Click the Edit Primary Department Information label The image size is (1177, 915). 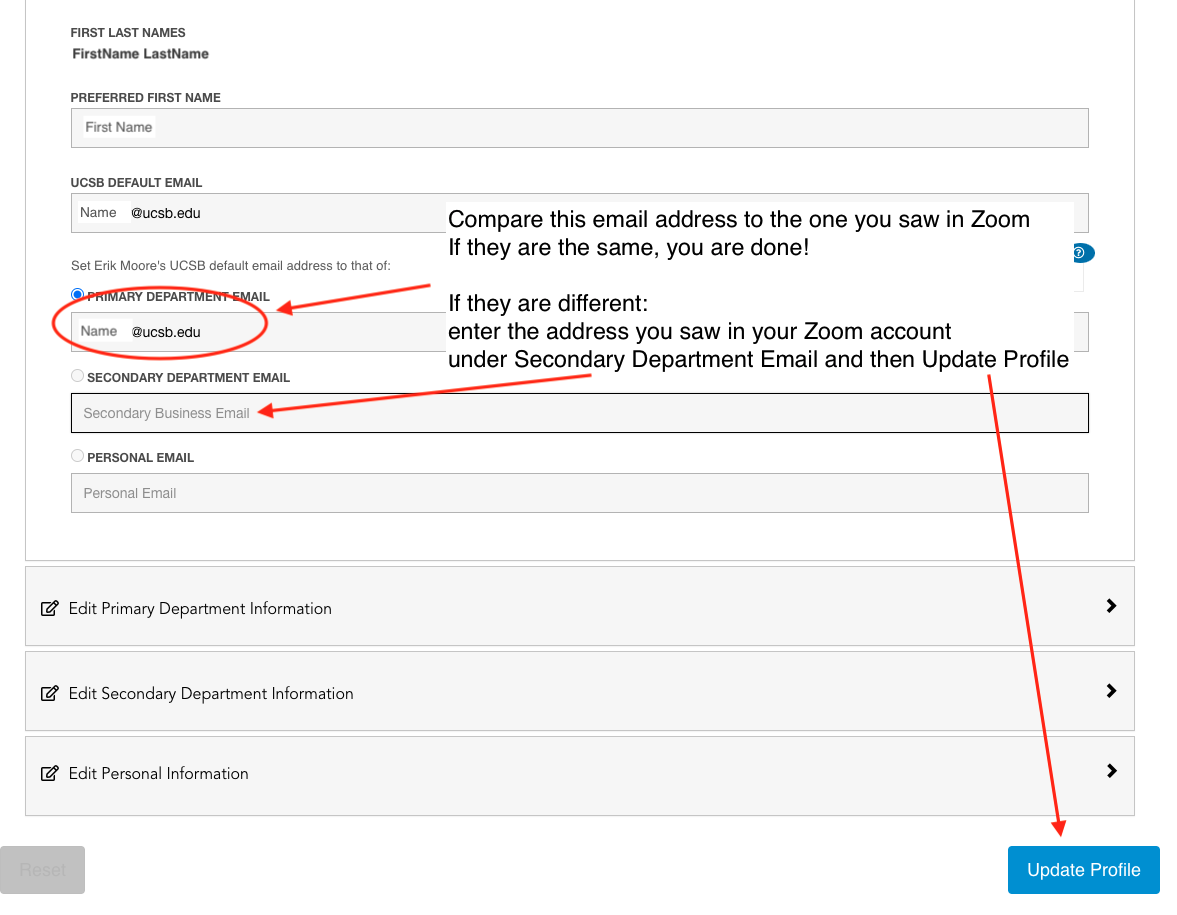[x=200, y=609]
